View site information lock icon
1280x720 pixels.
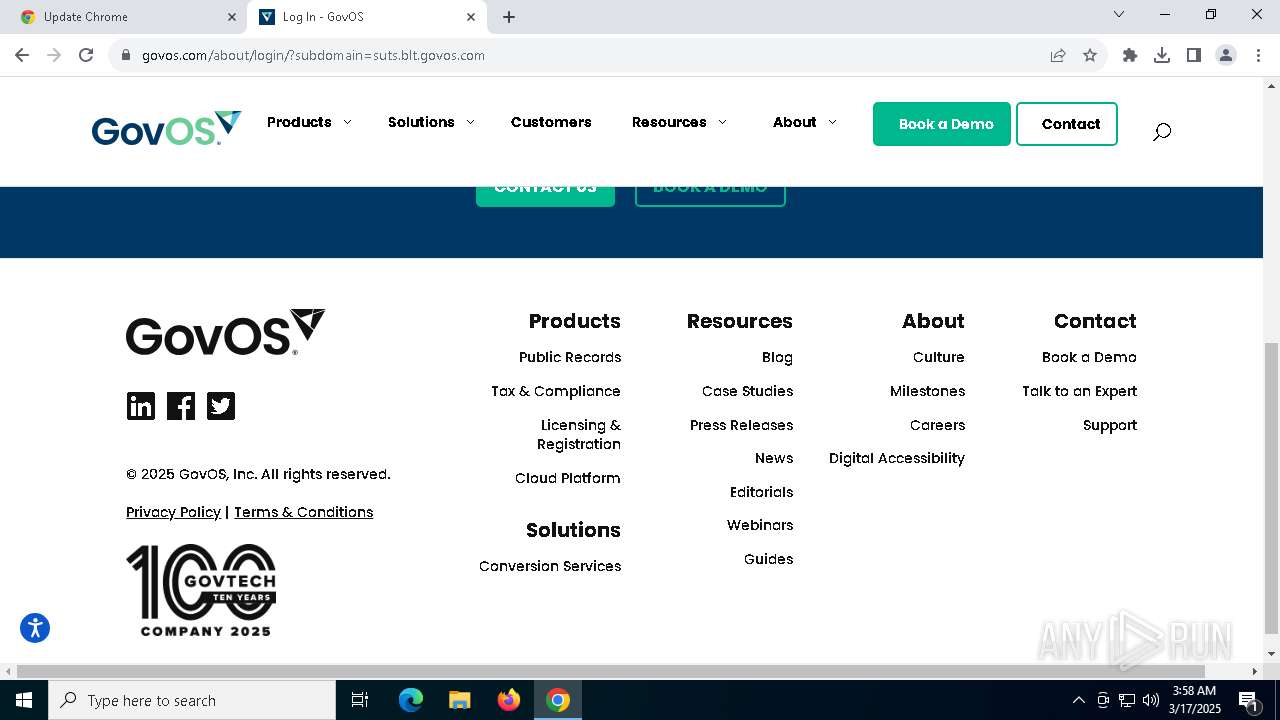click(x=126, y=55)
